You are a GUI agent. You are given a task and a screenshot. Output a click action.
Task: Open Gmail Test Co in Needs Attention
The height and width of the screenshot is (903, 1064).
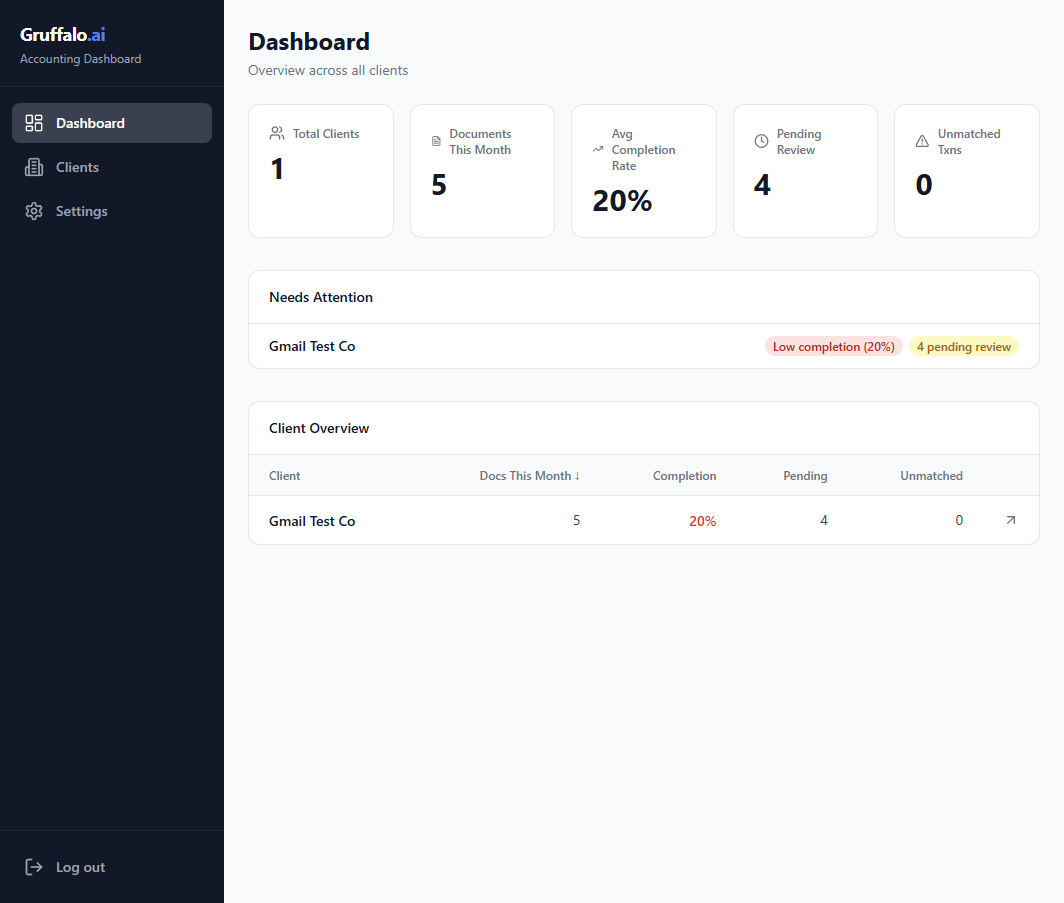tap(312, 346)
